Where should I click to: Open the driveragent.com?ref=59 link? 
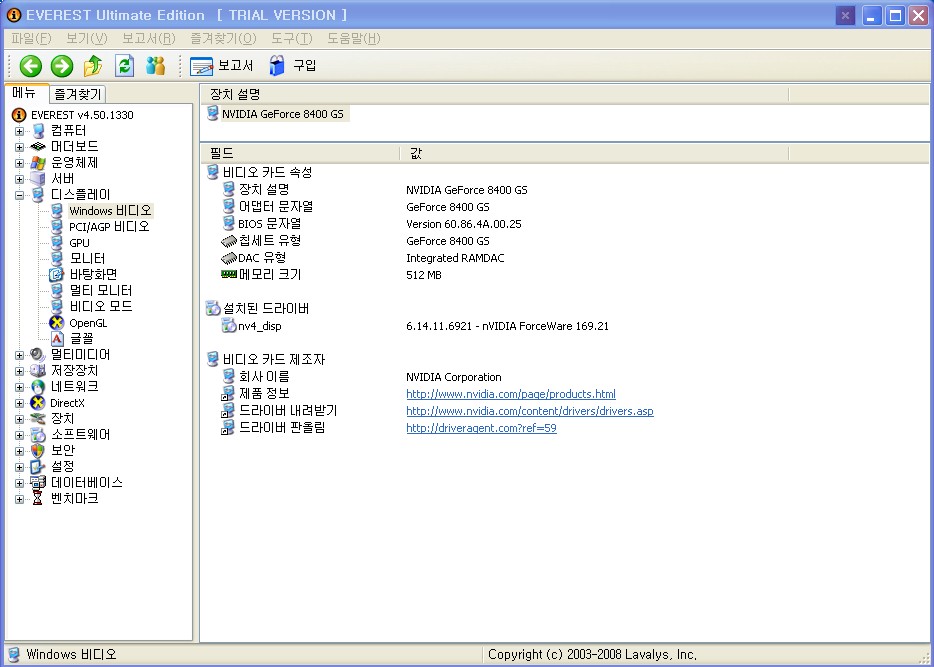[481, 428]
